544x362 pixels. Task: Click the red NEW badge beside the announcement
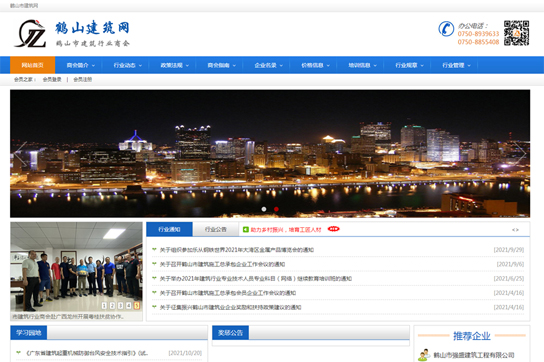333,229
